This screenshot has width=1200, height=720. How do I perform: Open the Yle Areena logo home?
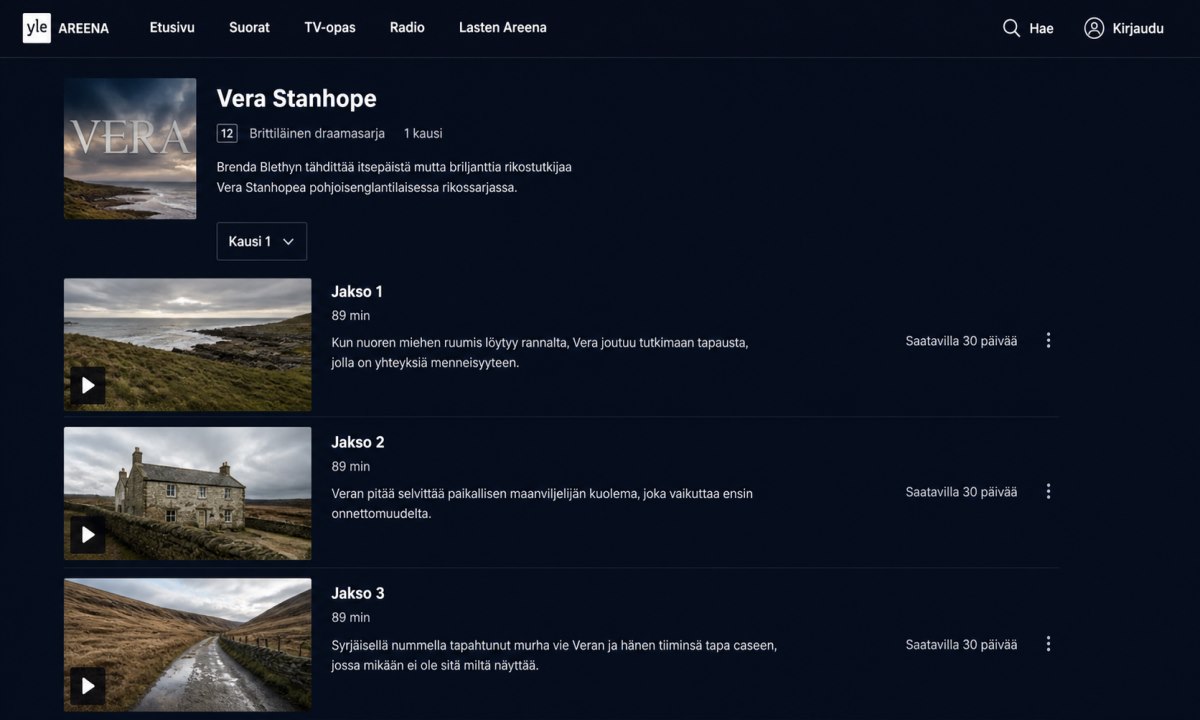(x=66, y=28)
